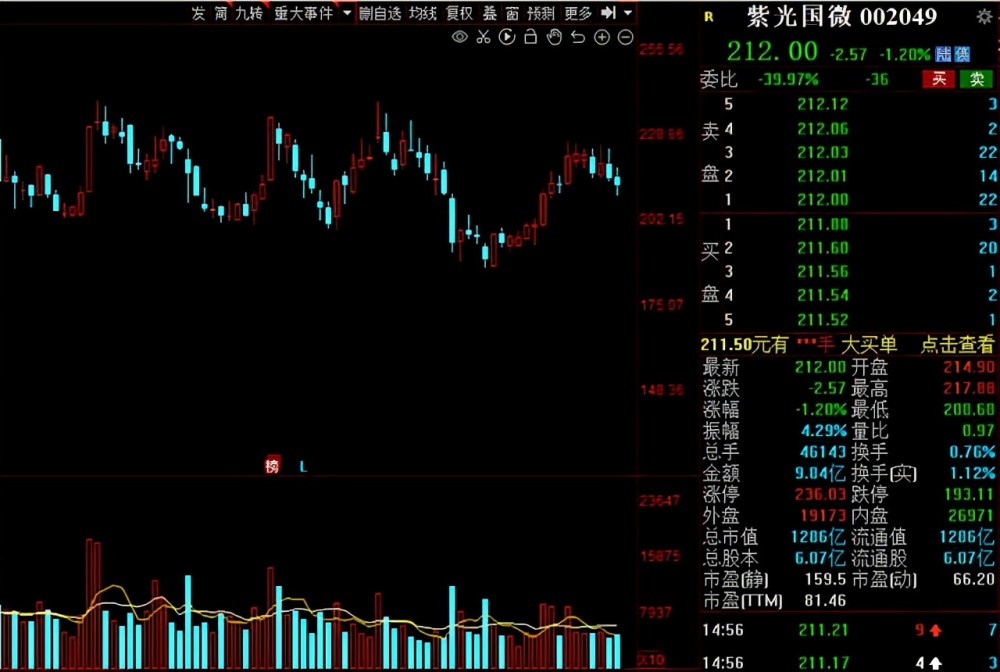1000x672 pixels.
Task: Click the 总手 value 46143
Action: (x=823, y=452)
